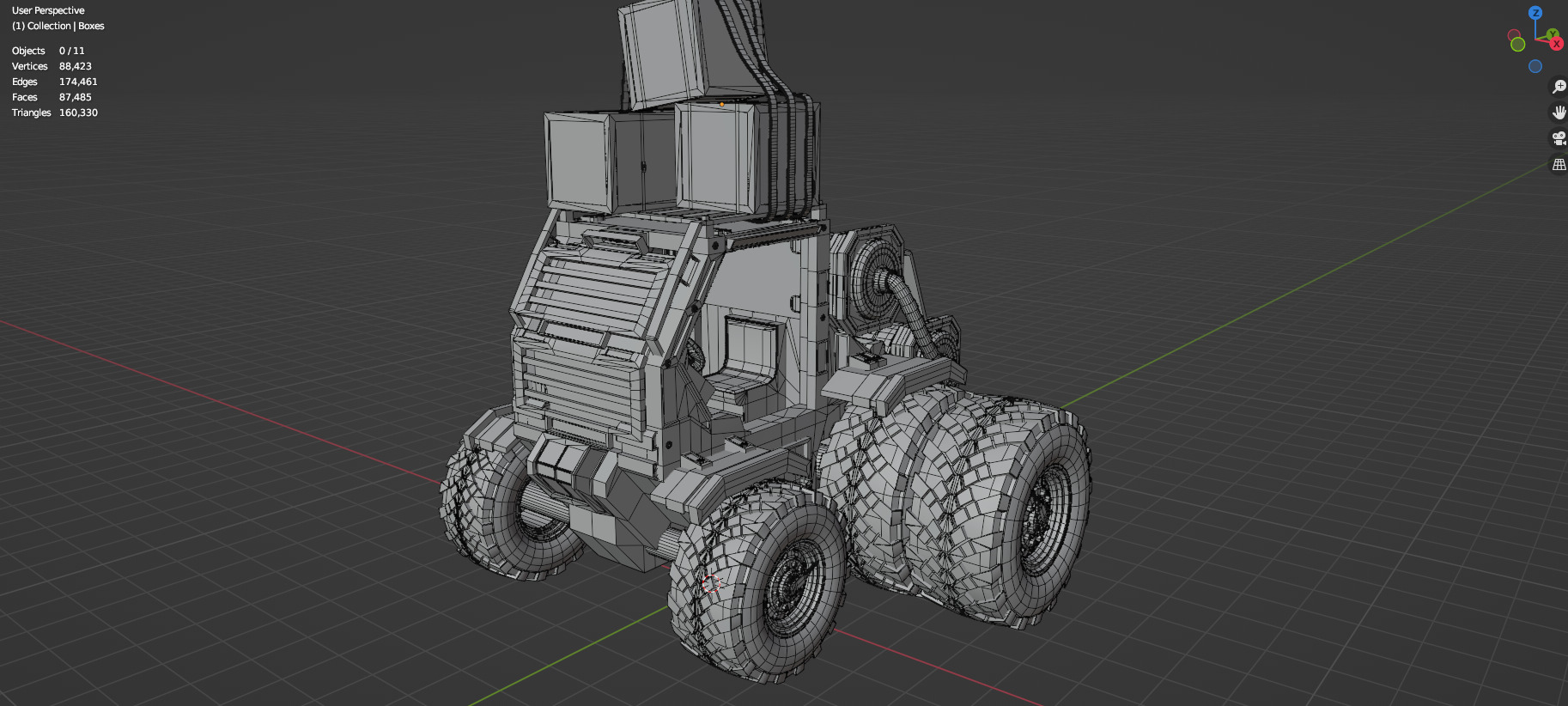Click the "(1) Collection | Boxes" text
Screen dimensions: 1568x706
pyautogui.click(x=58, y=26)
